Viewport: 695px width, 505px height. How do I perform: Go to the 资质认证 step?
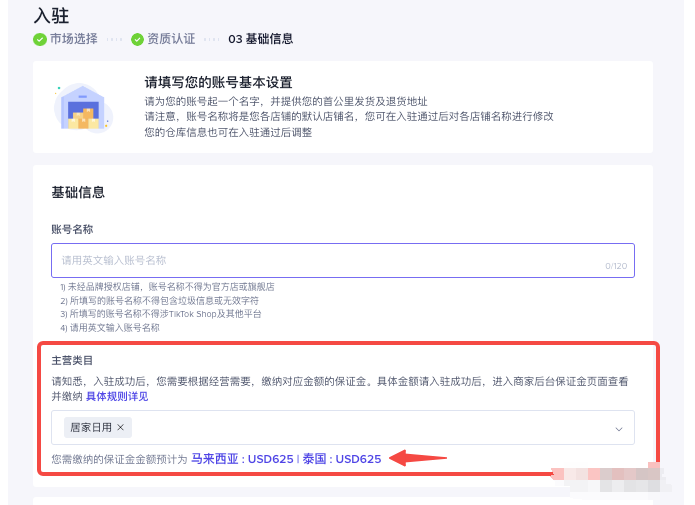pos(171,39)
